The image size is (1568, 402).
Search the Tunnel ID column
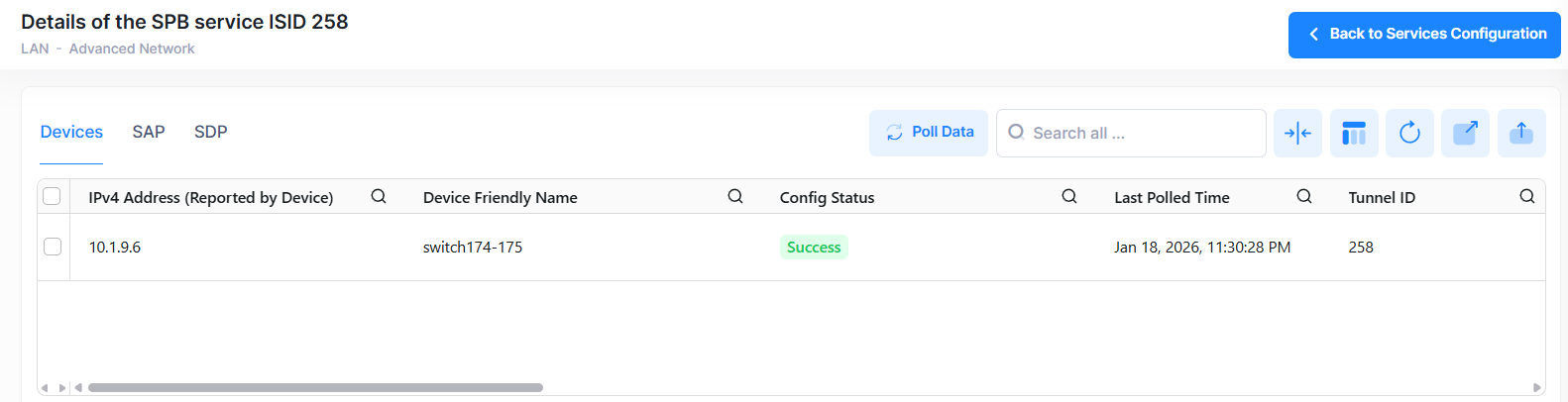pyautogui.click(x=1527, y=196)
